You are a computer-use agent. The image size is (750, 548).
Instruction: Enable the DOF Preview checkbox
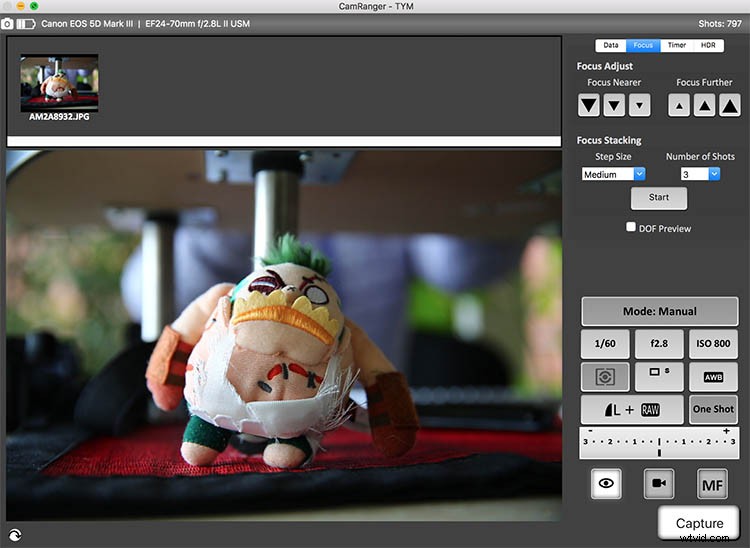631,227
